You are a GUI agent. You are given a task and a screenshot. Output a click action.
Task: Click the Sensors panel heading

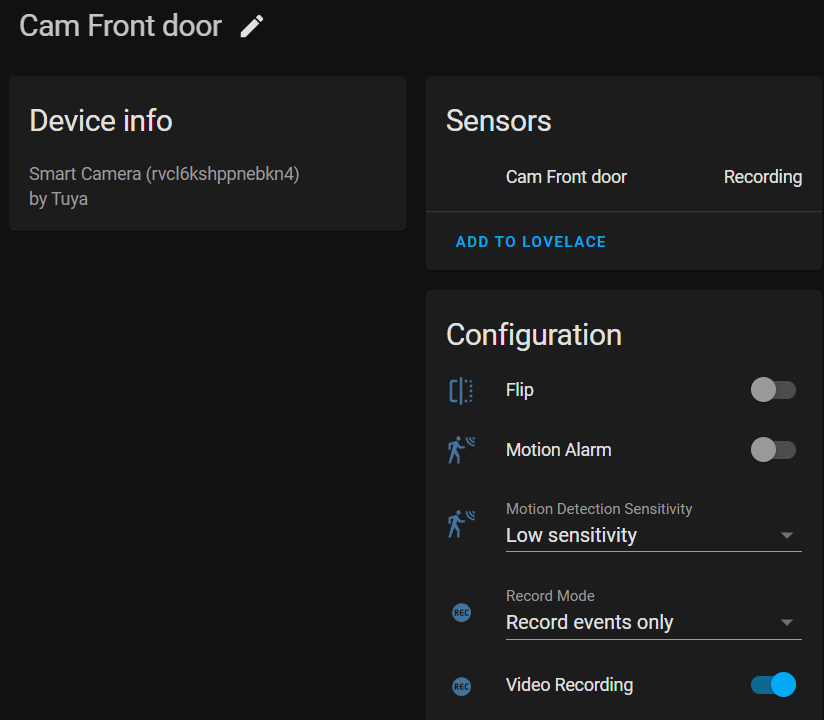498,121
